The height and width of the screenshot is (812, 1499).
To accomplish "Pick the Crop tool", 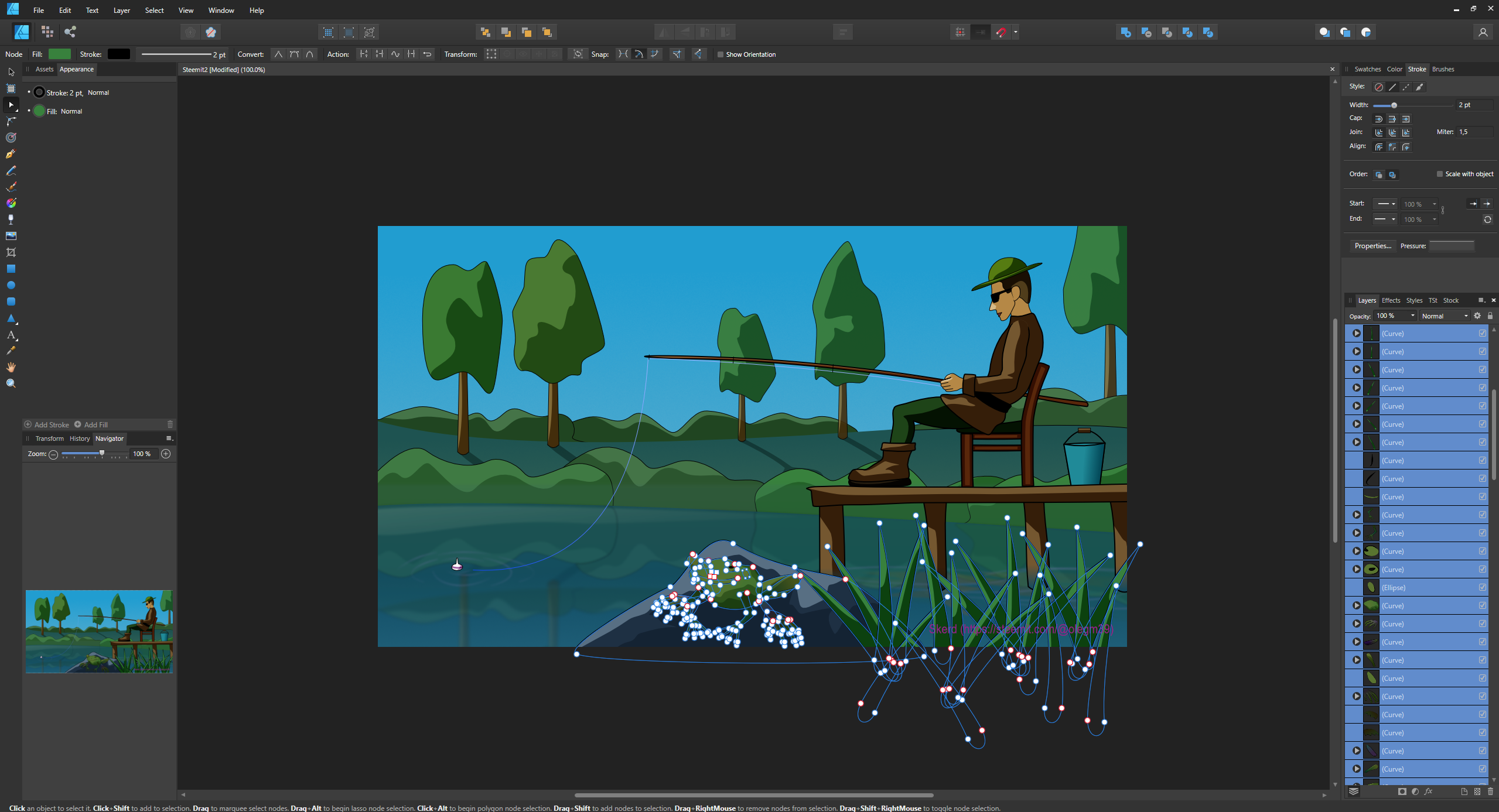I will [x=11, y=252].
